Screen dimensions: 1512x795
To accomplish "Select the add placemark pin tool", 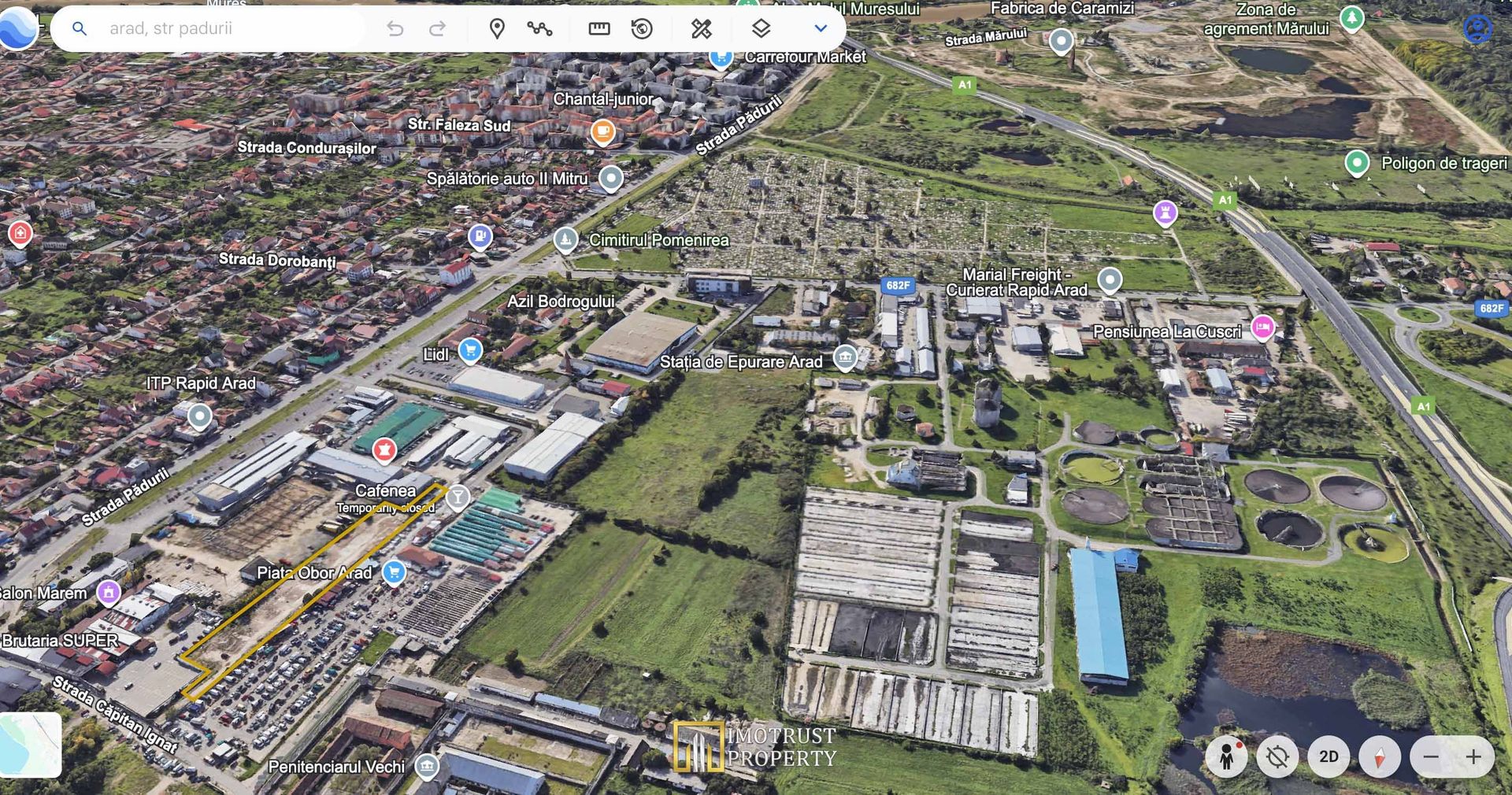I will pos(497,29).
